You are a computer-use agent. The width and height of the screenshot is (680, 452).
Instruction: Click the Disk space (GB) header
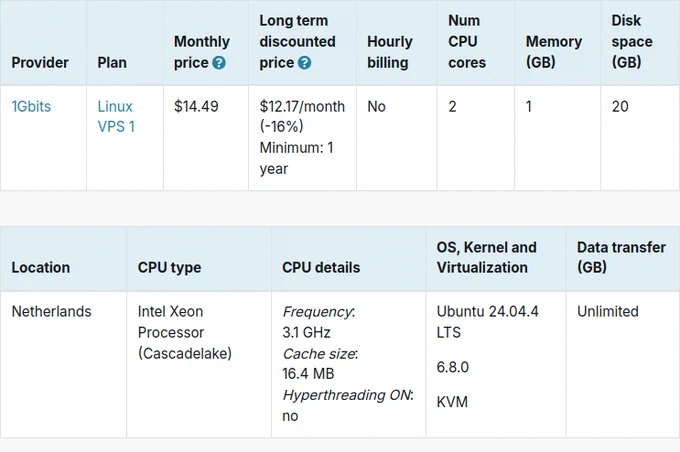(x=632, y=42)
